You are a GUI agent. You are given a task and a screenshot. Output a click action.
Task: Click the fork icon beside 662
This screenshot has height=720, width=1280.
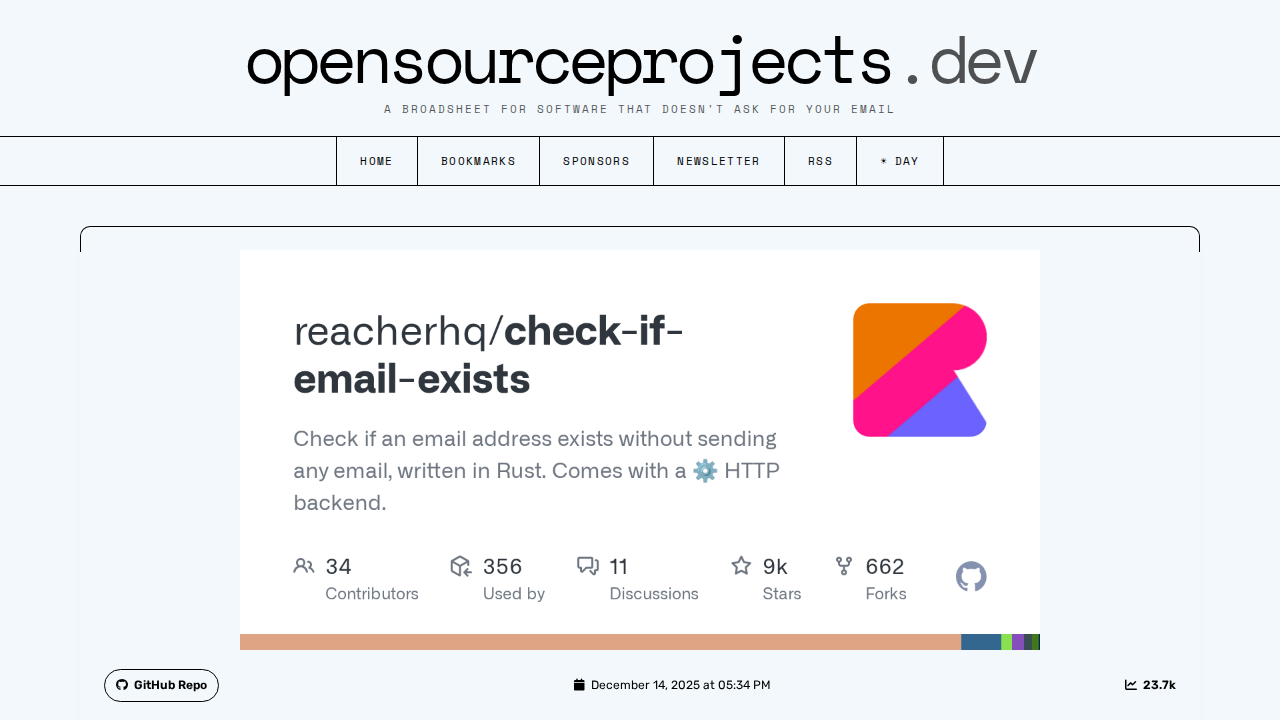pyautogui.click(x=844, y=566)
